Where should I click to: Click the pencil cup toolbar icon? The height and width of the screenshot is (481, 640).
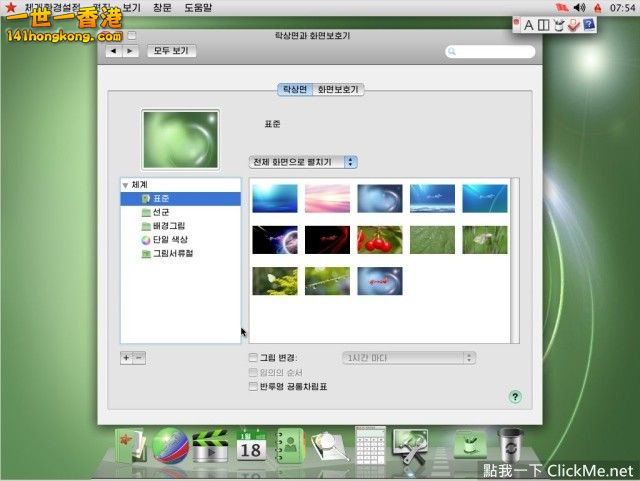pos(559,25)
